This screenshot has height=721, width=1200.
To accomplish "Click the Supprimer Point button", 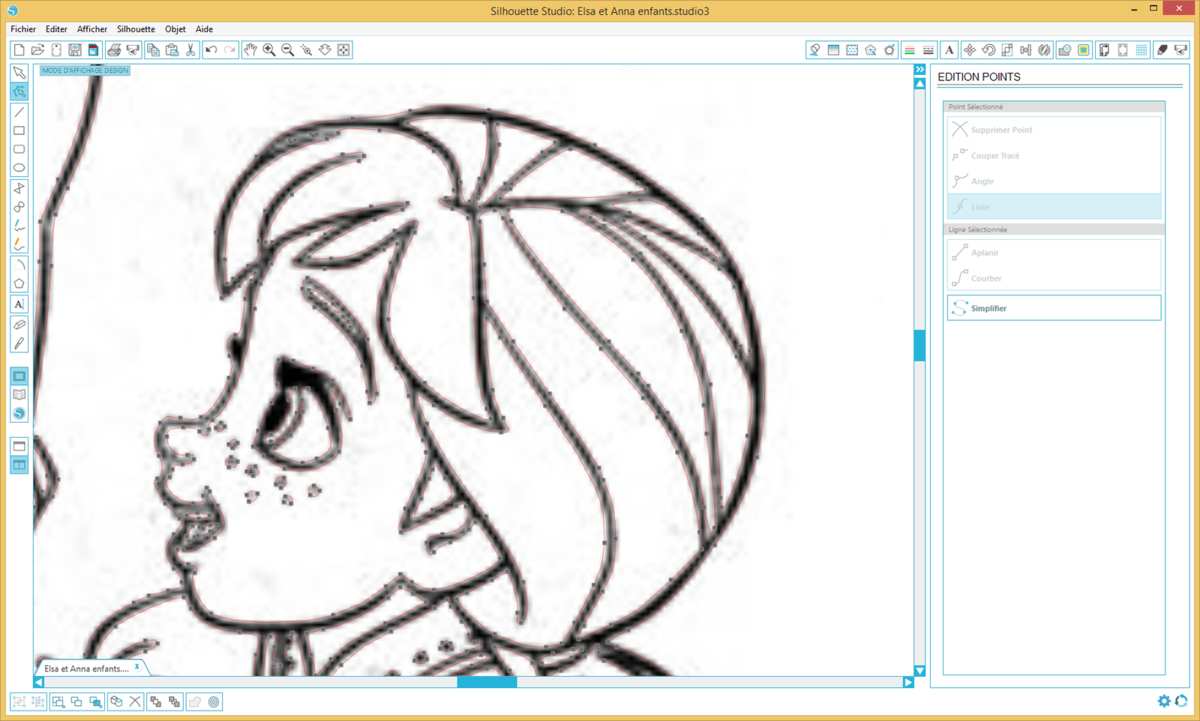I will point(1054,130).
